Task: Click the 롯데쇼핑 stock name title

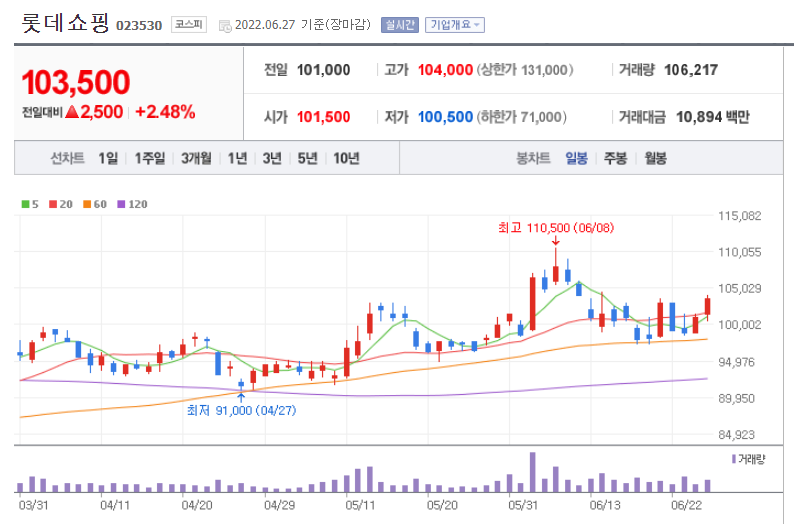Action: 65,23
